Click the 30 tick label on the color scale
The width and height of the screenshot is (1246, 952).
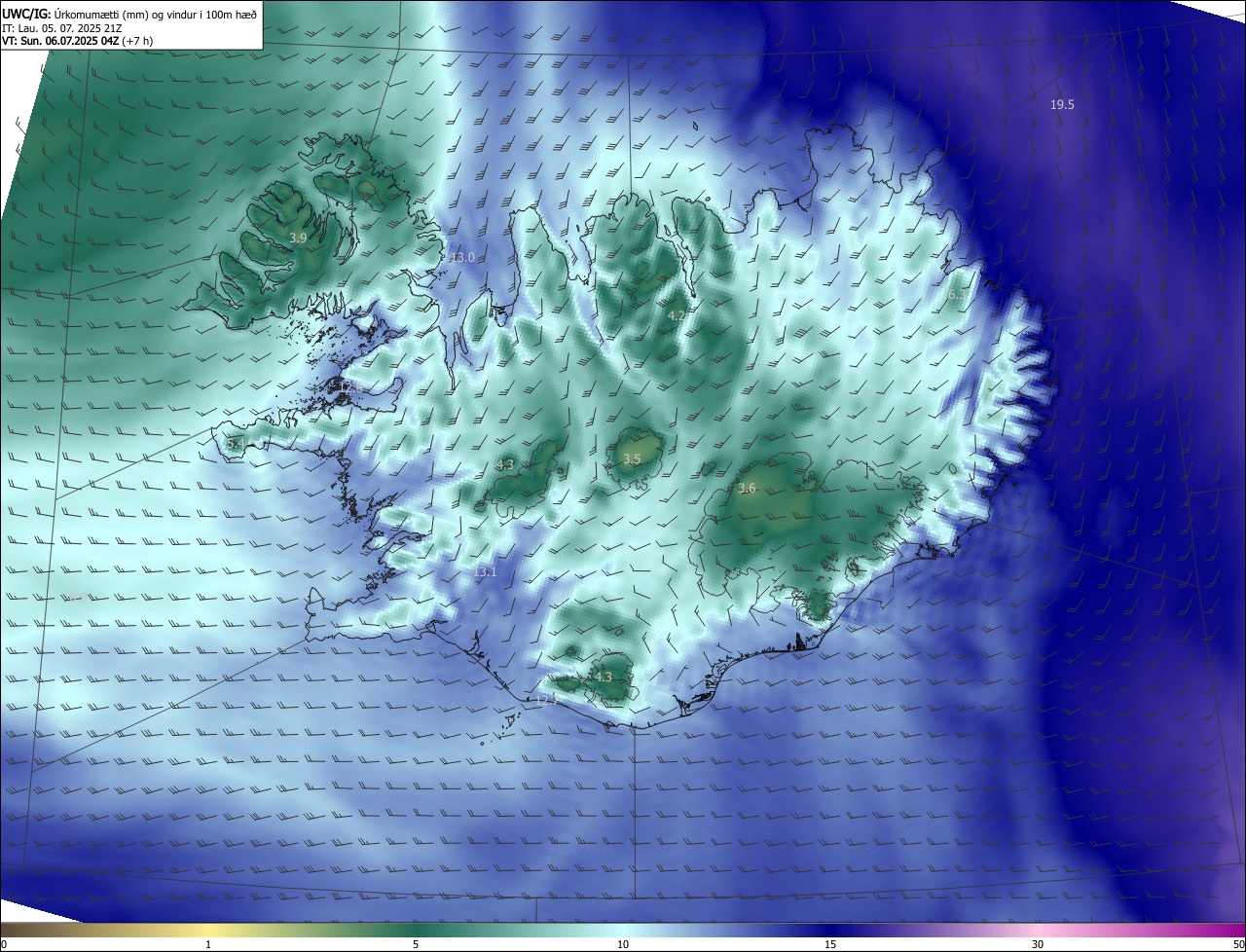(x=1038, y=944)
